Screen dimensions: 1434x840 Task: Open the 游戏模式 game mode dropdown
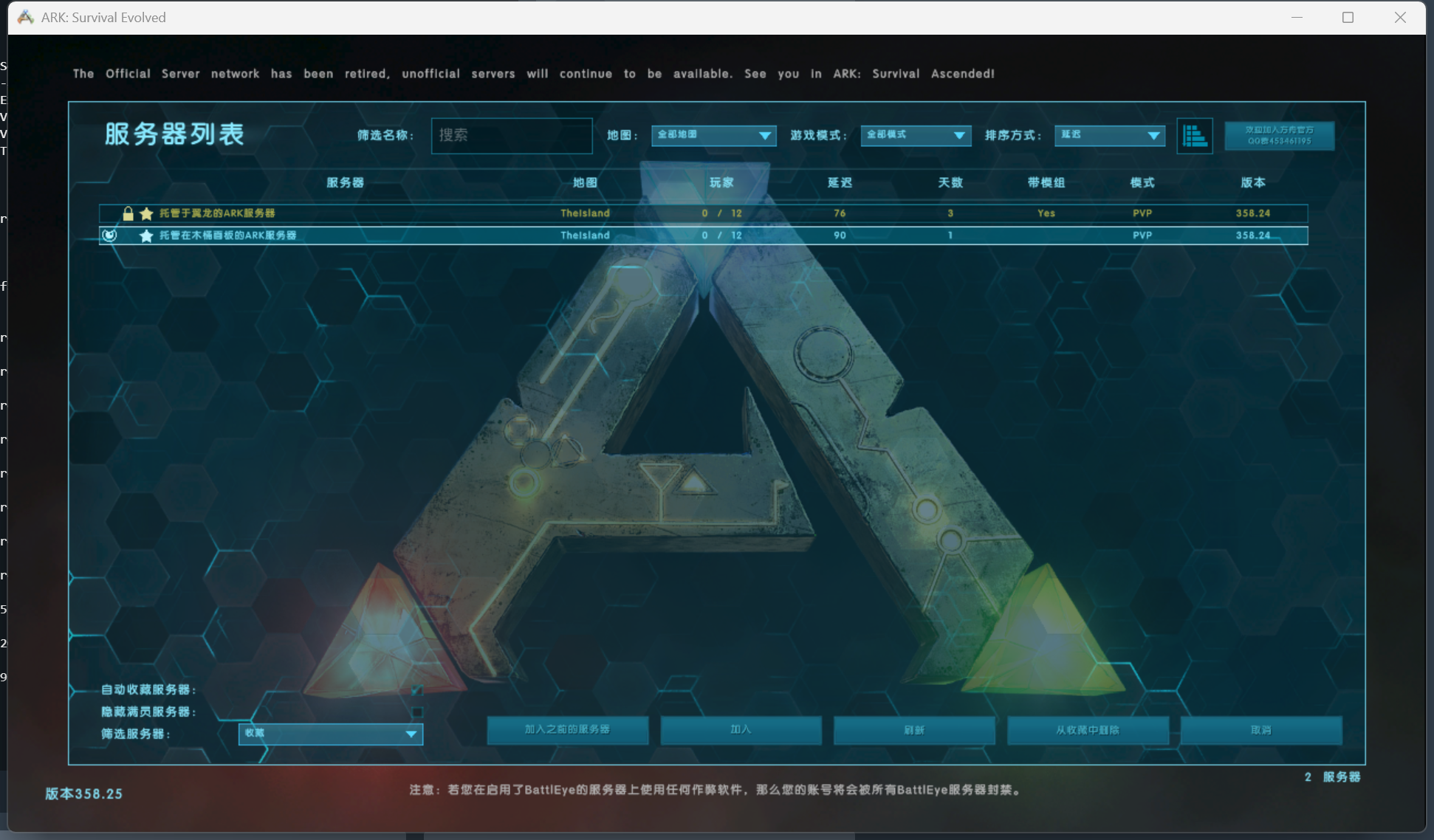[x=916, y=135]
